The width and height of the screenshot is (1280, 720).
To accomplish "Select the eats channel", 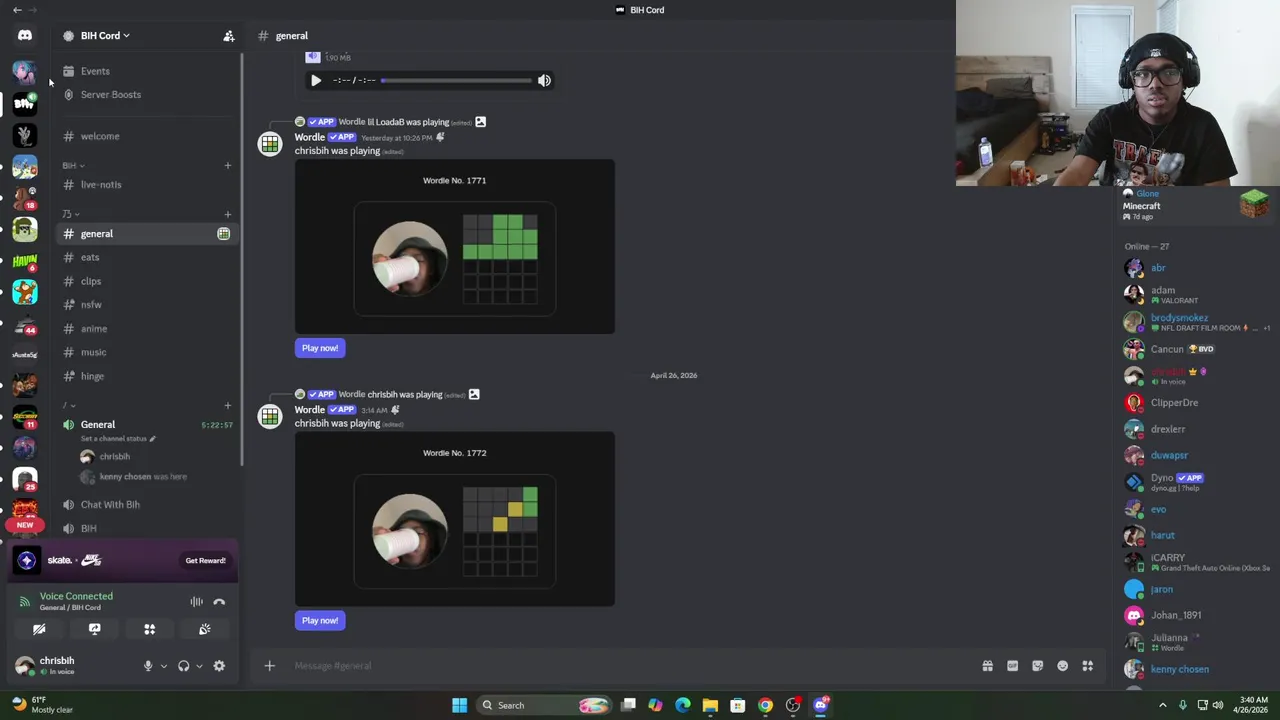I will click(x=90, y=257).
